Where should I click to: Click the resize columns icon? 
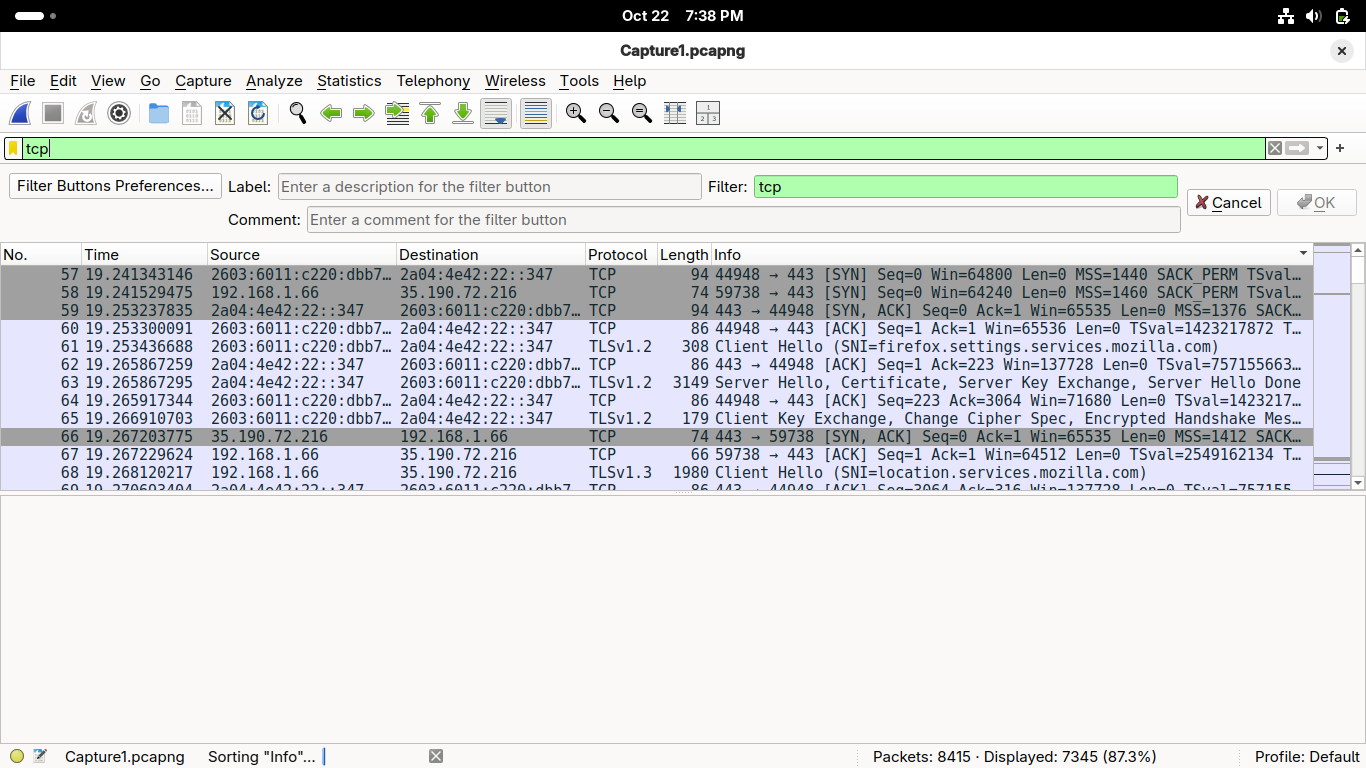pos(675,114)
